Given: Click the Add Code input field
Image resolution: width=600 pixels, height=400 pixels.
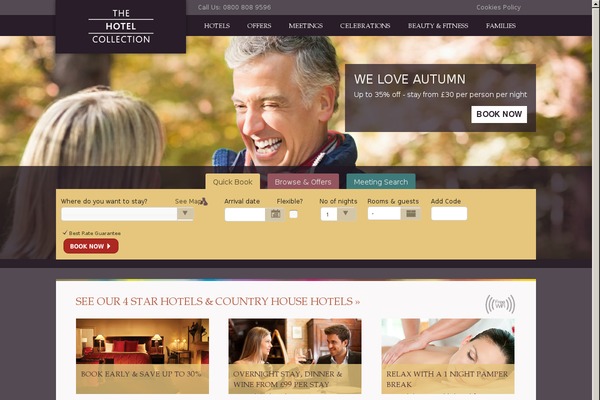Looking at the screenshot, I should (x=449, y=214).
